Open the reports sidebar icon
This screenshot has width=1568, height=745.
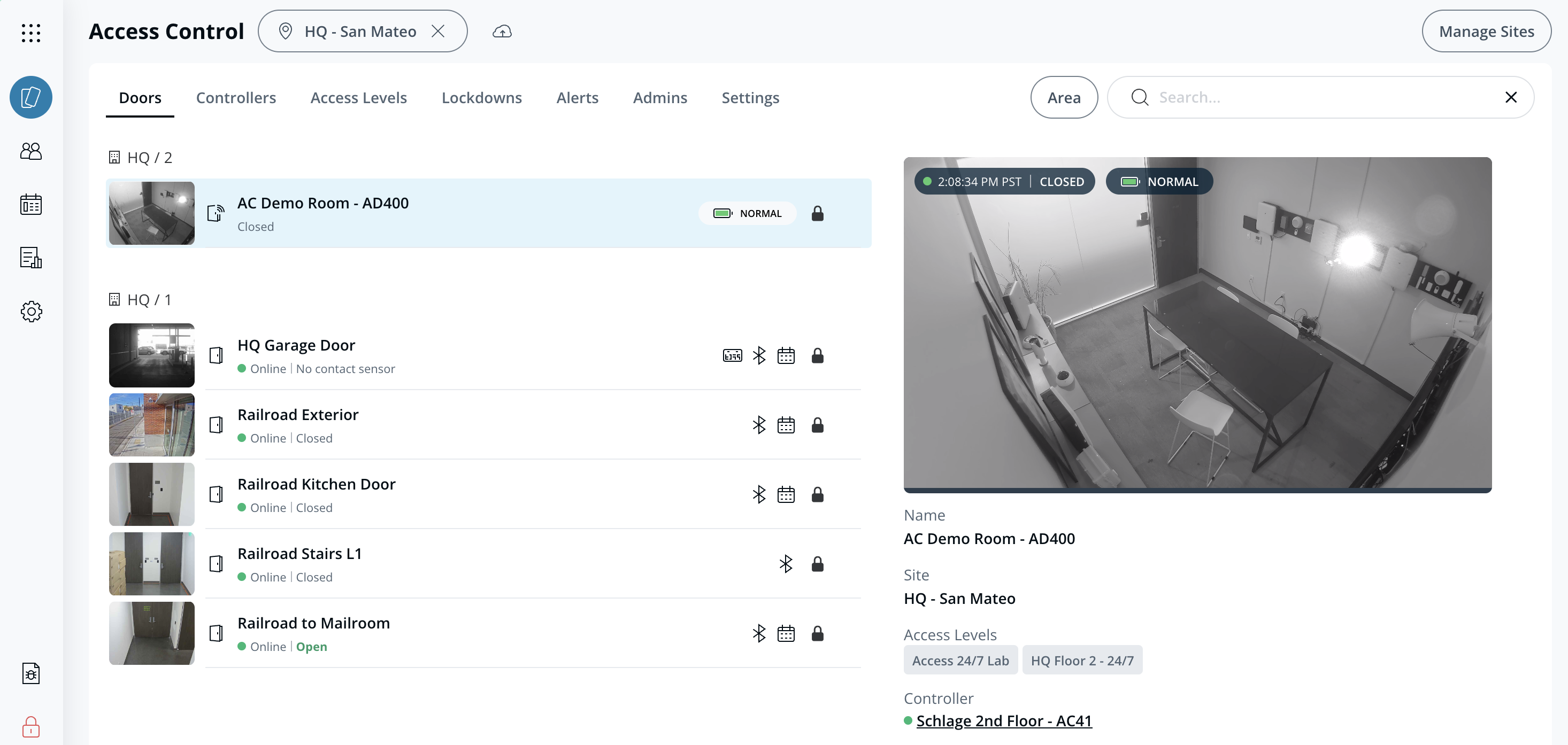click(30, 258)
